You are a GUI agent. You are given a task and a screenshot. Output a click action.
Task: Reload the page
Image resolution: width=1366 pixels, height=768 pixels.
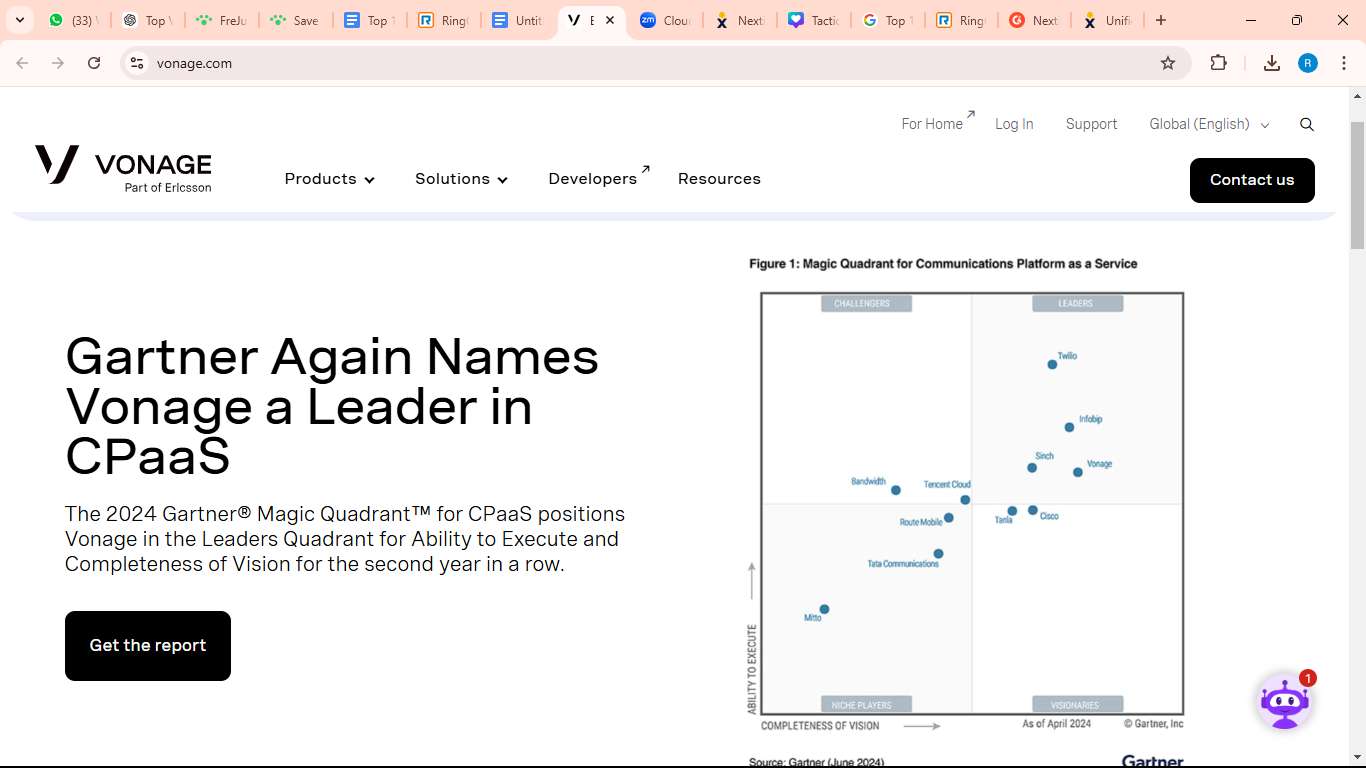tap(94, 63)
